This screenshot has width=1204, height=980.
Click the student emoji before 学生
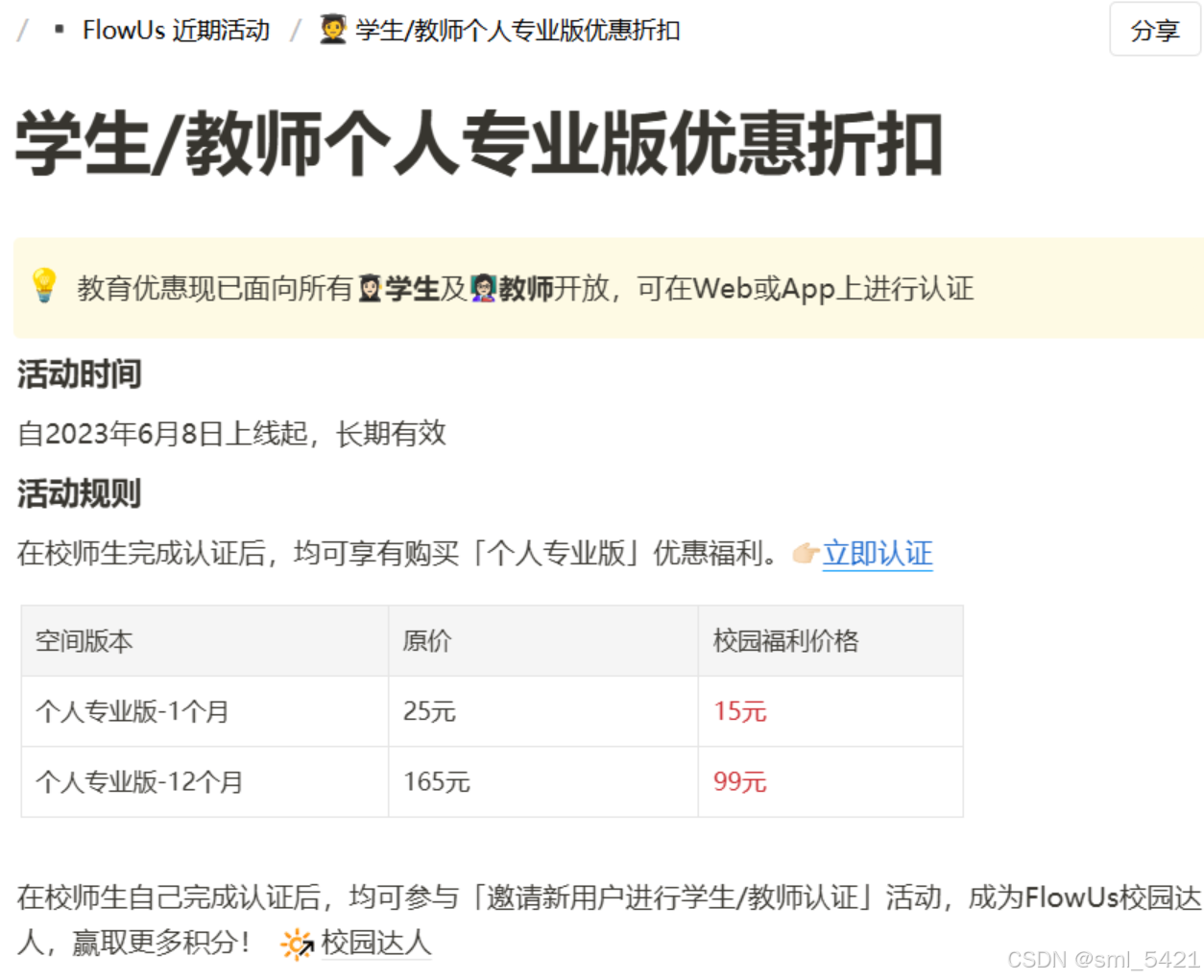coord(371,288)
